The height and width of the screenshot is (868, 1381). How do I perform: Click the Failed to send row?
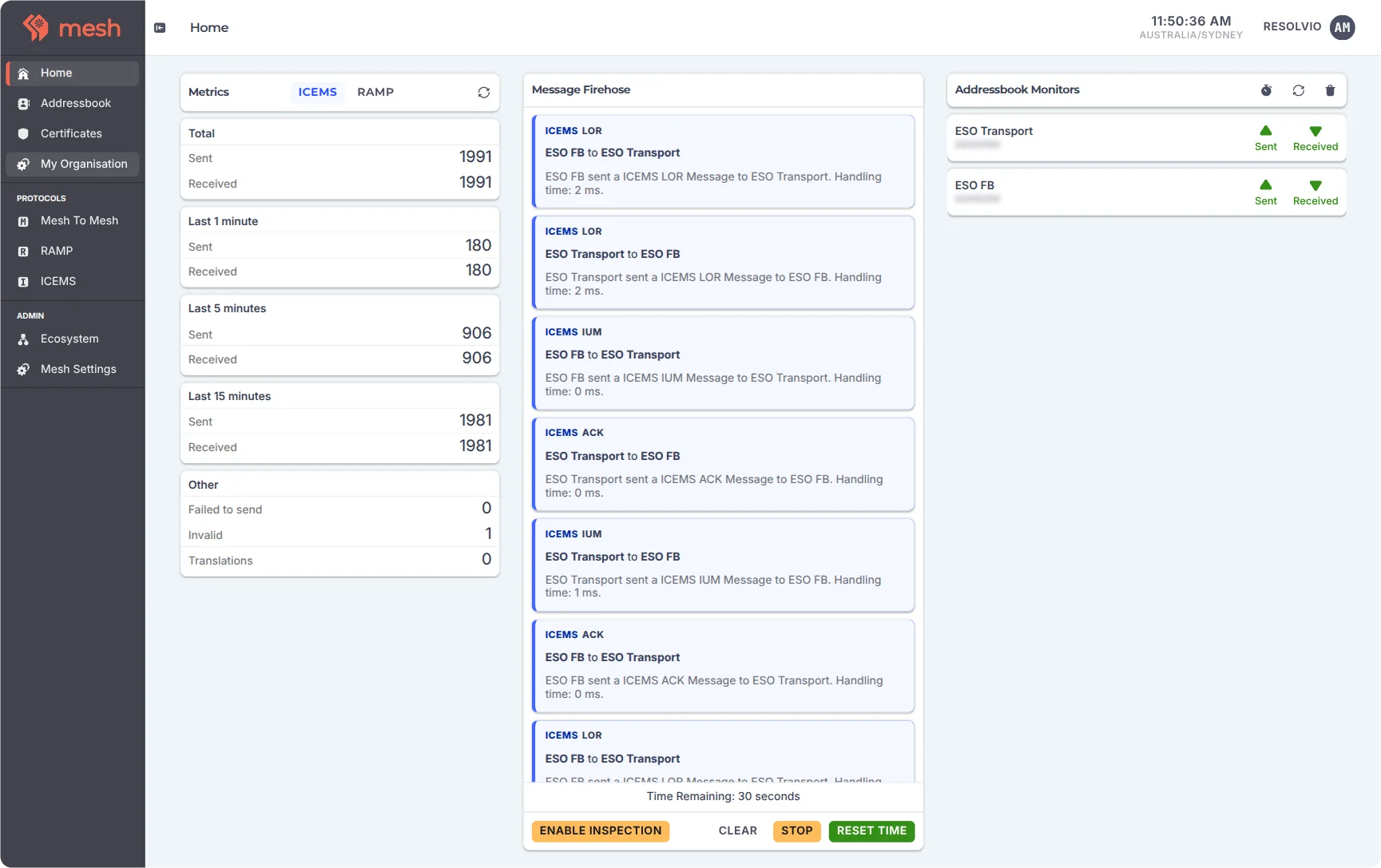click(340, 509)
